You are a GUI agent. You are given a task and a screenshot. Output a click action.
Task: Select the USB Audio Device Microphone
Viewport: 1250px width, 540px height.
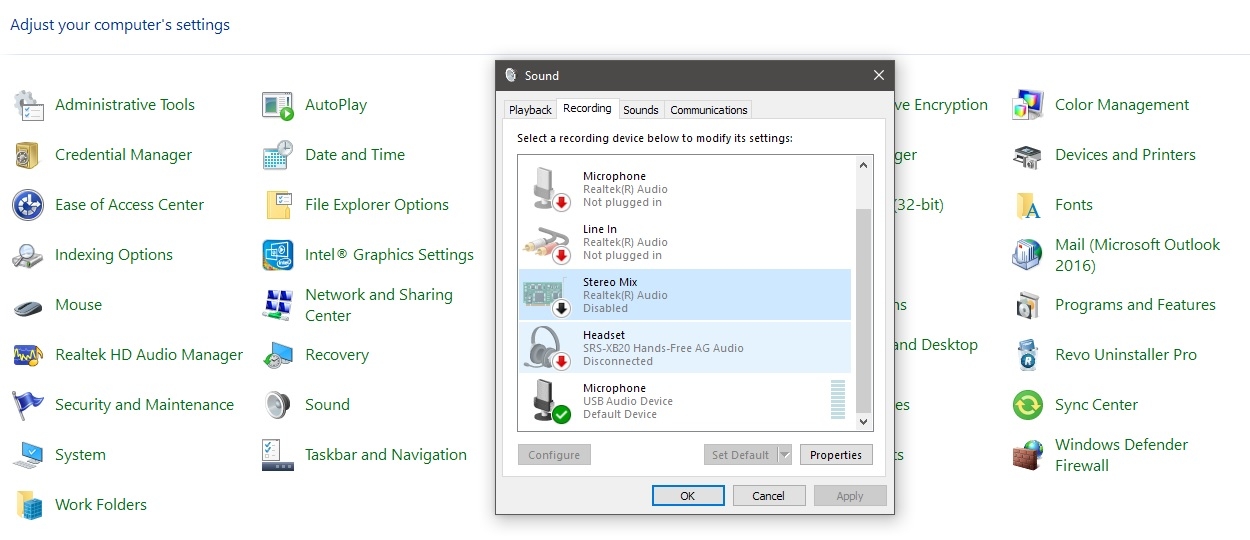pyautogui.click(x=685, y=401)
